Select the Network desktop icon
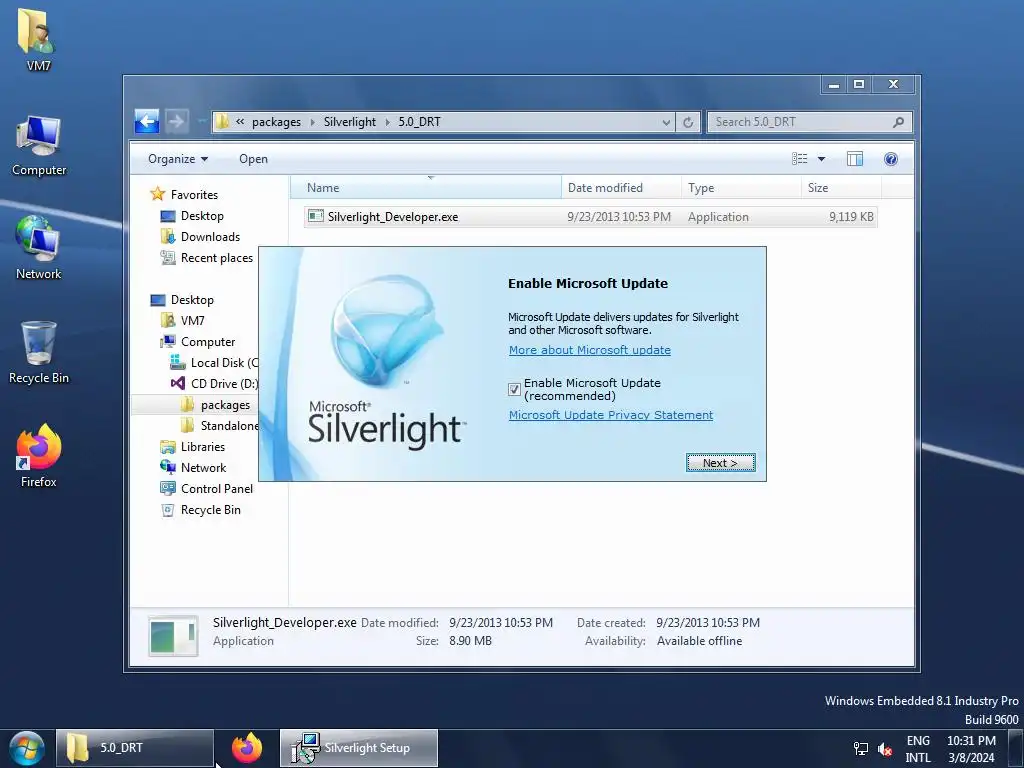The height and width of the screenshot is (768, 1024). point(39,248)
